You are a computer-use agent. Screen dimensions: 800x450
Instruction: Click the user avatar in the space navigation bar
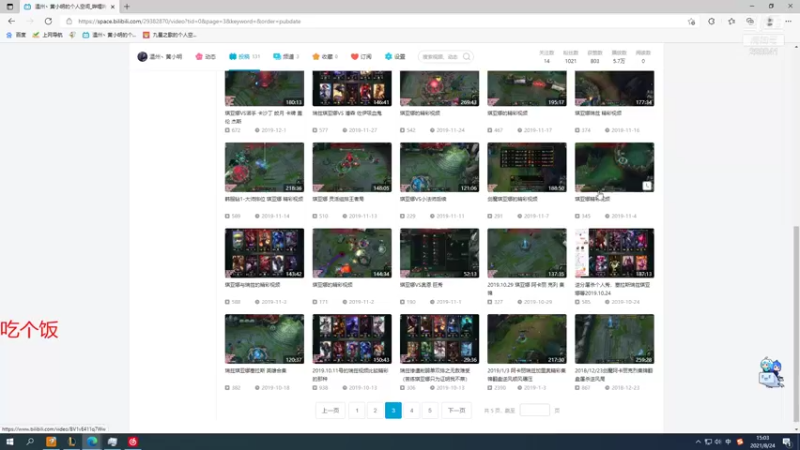point(142,57)
